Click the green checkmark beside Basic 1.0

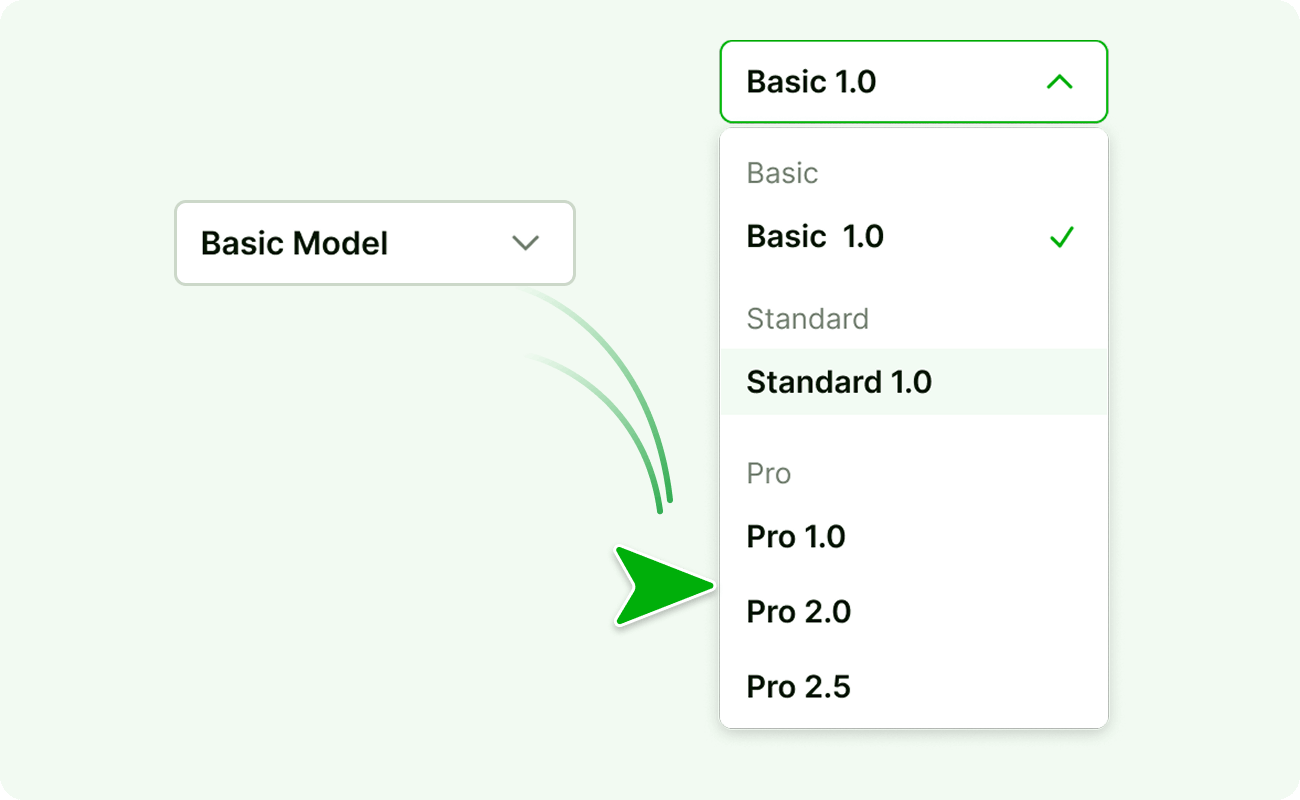click(1061, 237)
